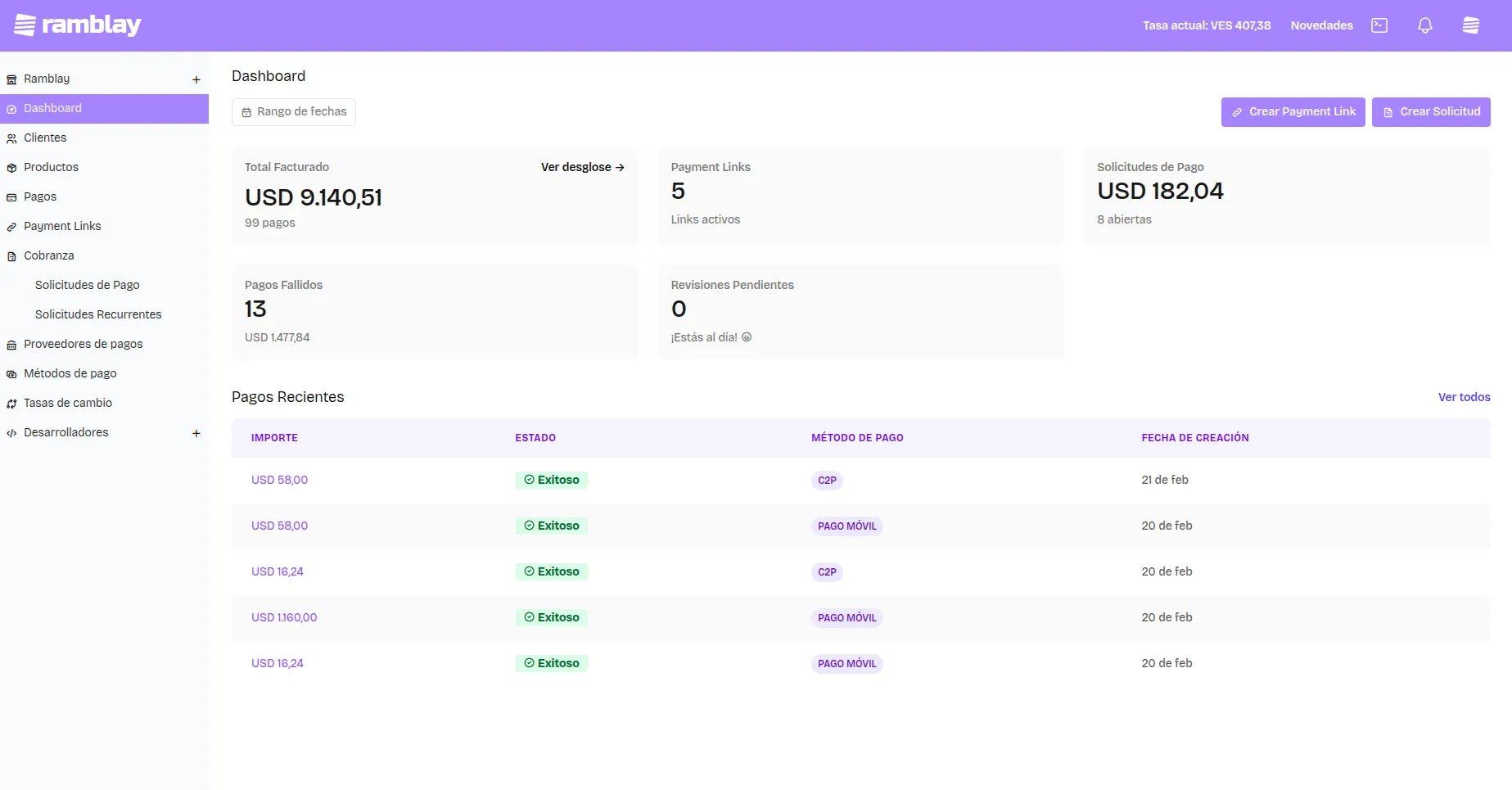Open the notifications bell icon
This screenshot has width=1512, height=790.
click(x=1424, y=25)
